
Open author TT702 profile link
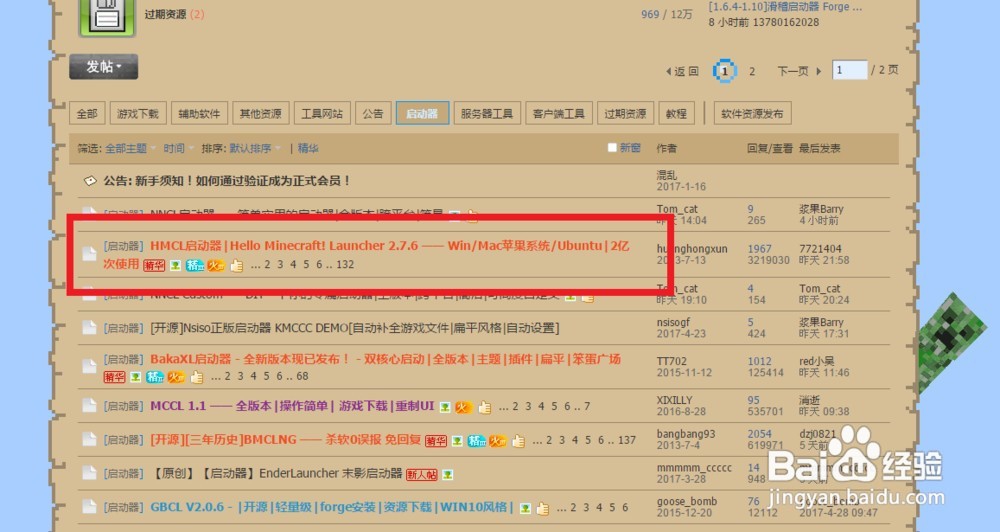tap(672, 361)
